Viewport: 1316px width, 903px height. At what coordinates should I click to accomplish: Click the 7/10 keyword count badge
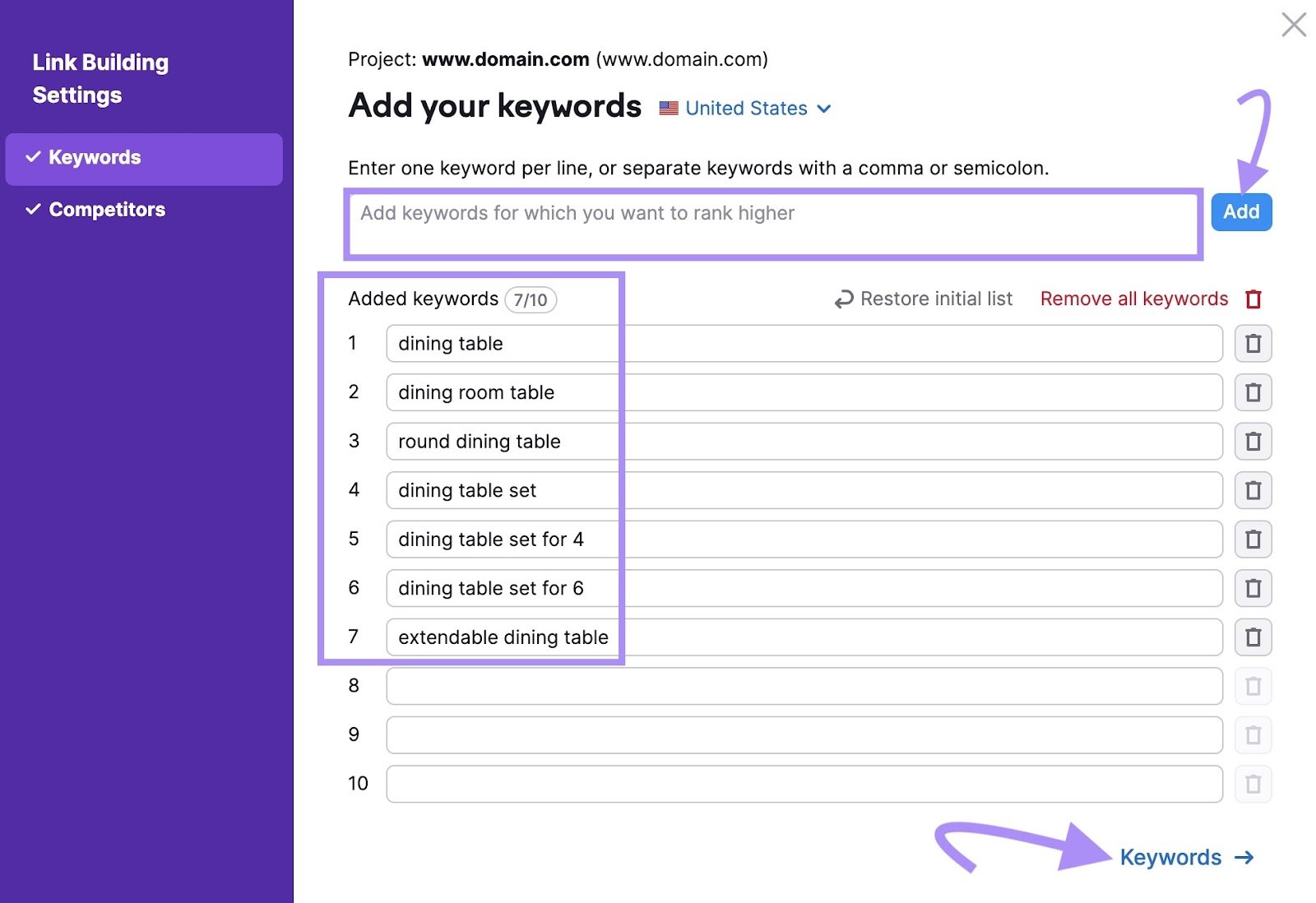(x=531, y=299)
